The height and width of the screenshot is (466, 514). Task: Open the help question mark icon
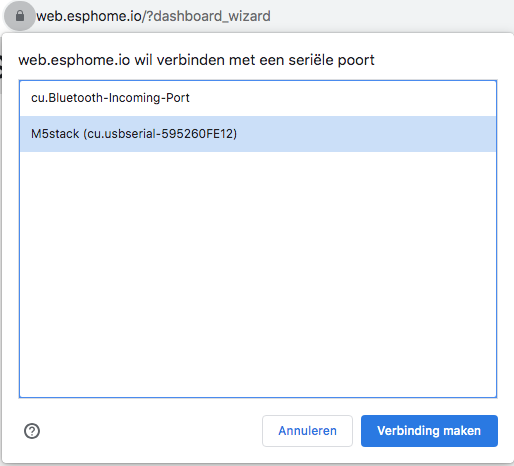[32, 431]
